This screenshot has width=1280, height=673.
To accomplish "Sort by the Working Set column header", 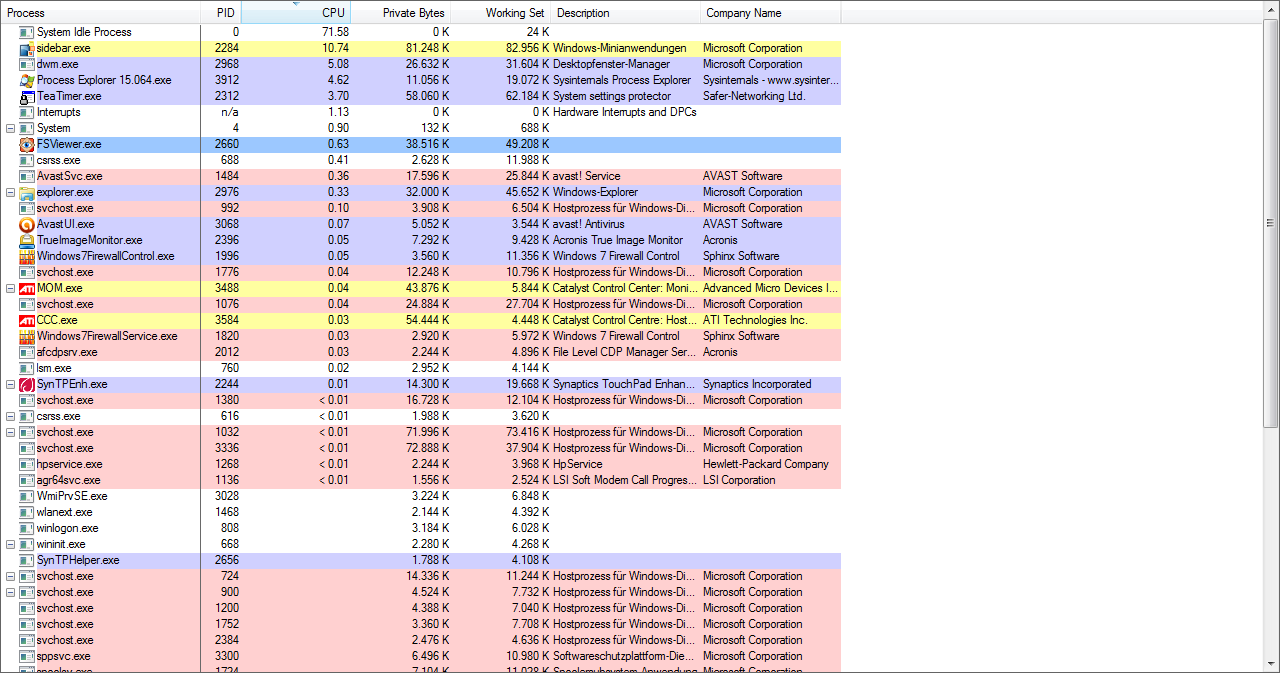I will (x=501, y=13).
